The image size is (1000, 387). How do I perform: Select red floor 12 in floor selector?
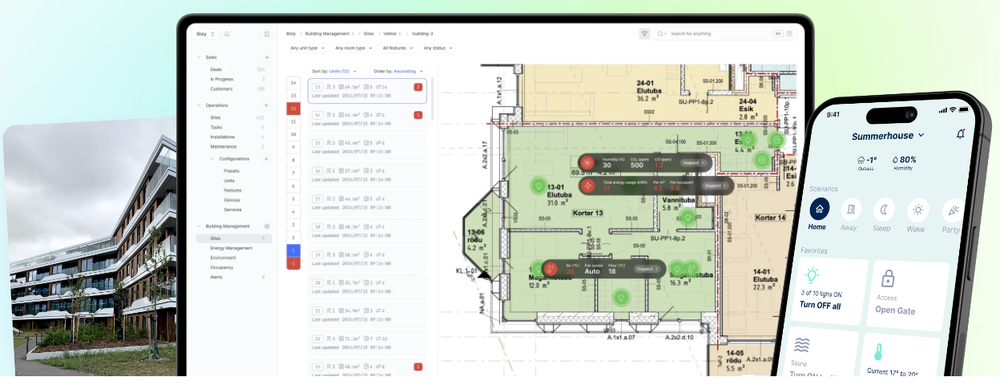pos(293,109)
